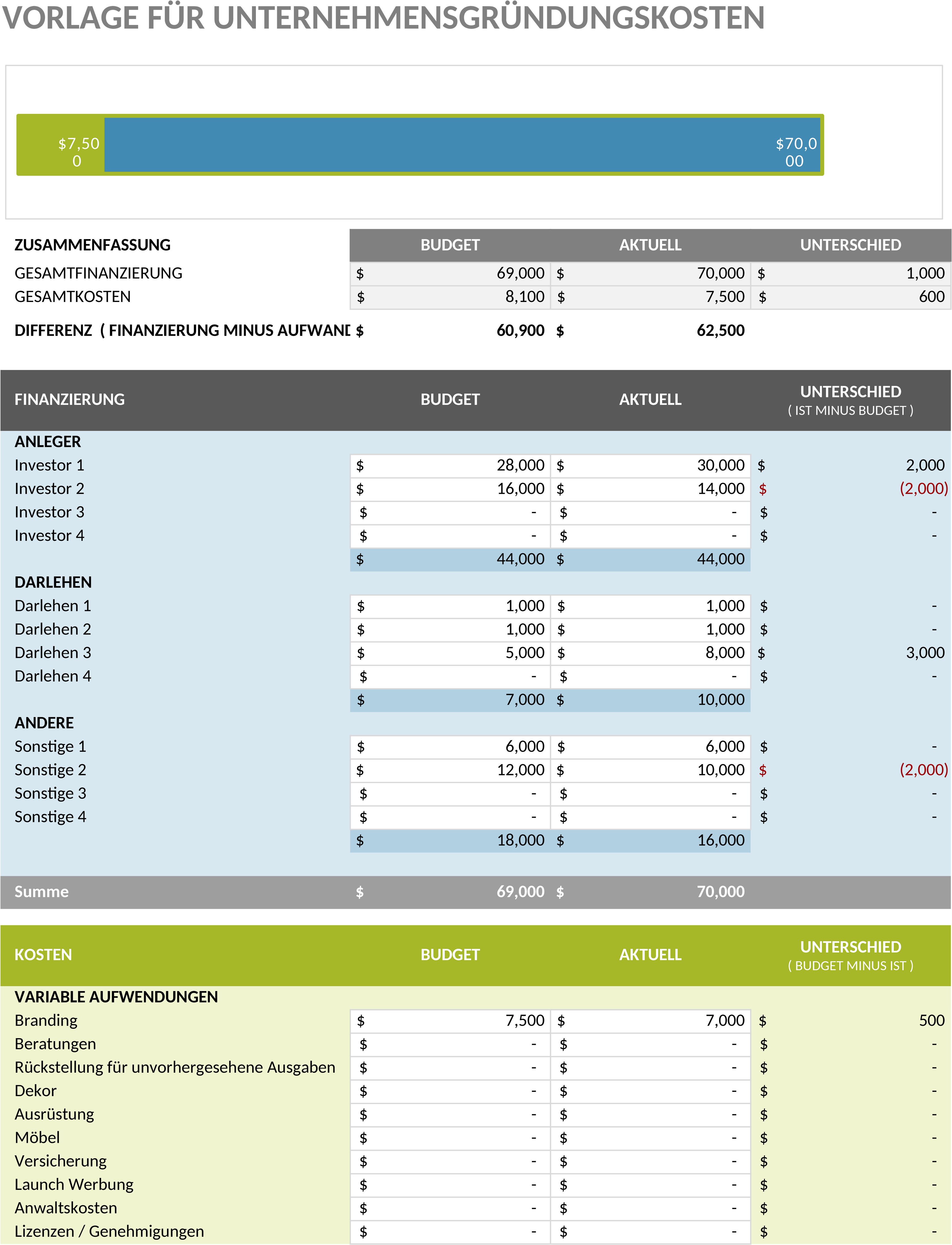Select the Launch Werbung row label

[74, 1184]
